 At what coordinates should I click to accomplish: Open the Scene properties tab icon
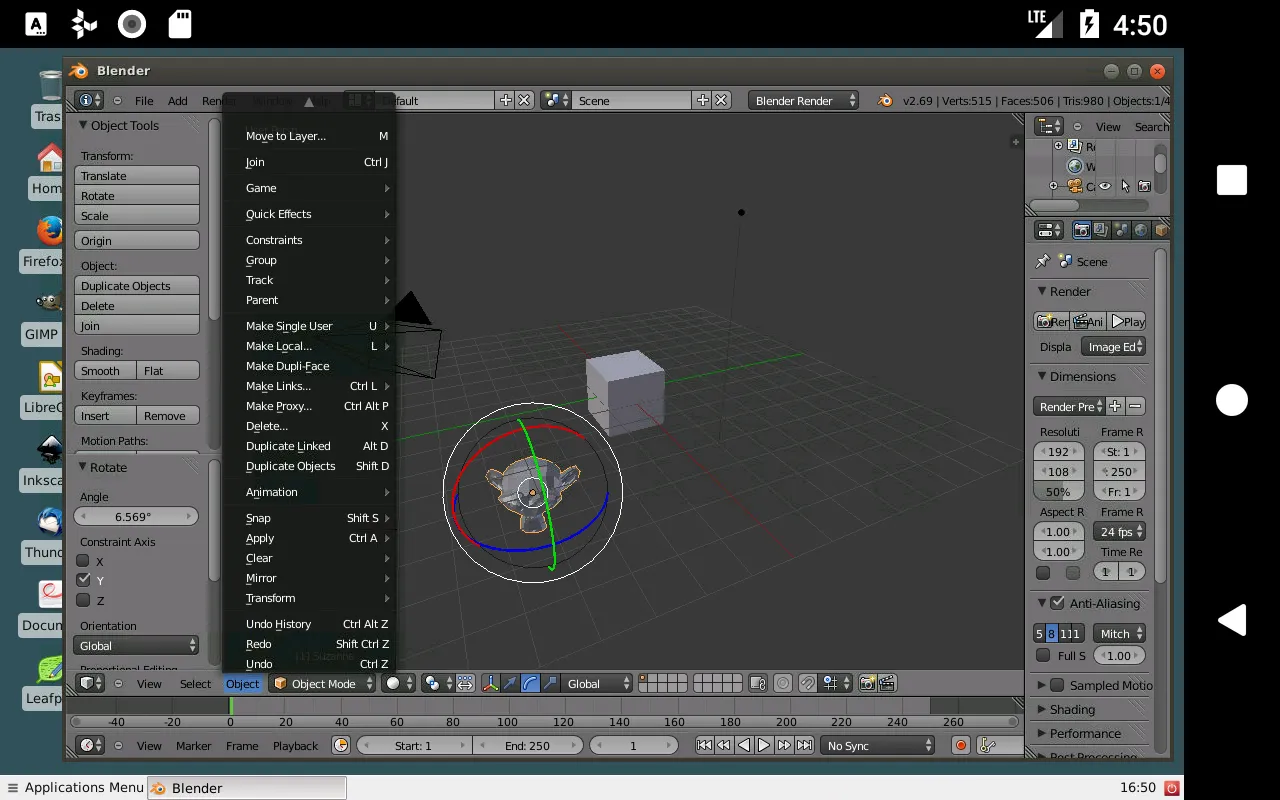point(1121,230)
